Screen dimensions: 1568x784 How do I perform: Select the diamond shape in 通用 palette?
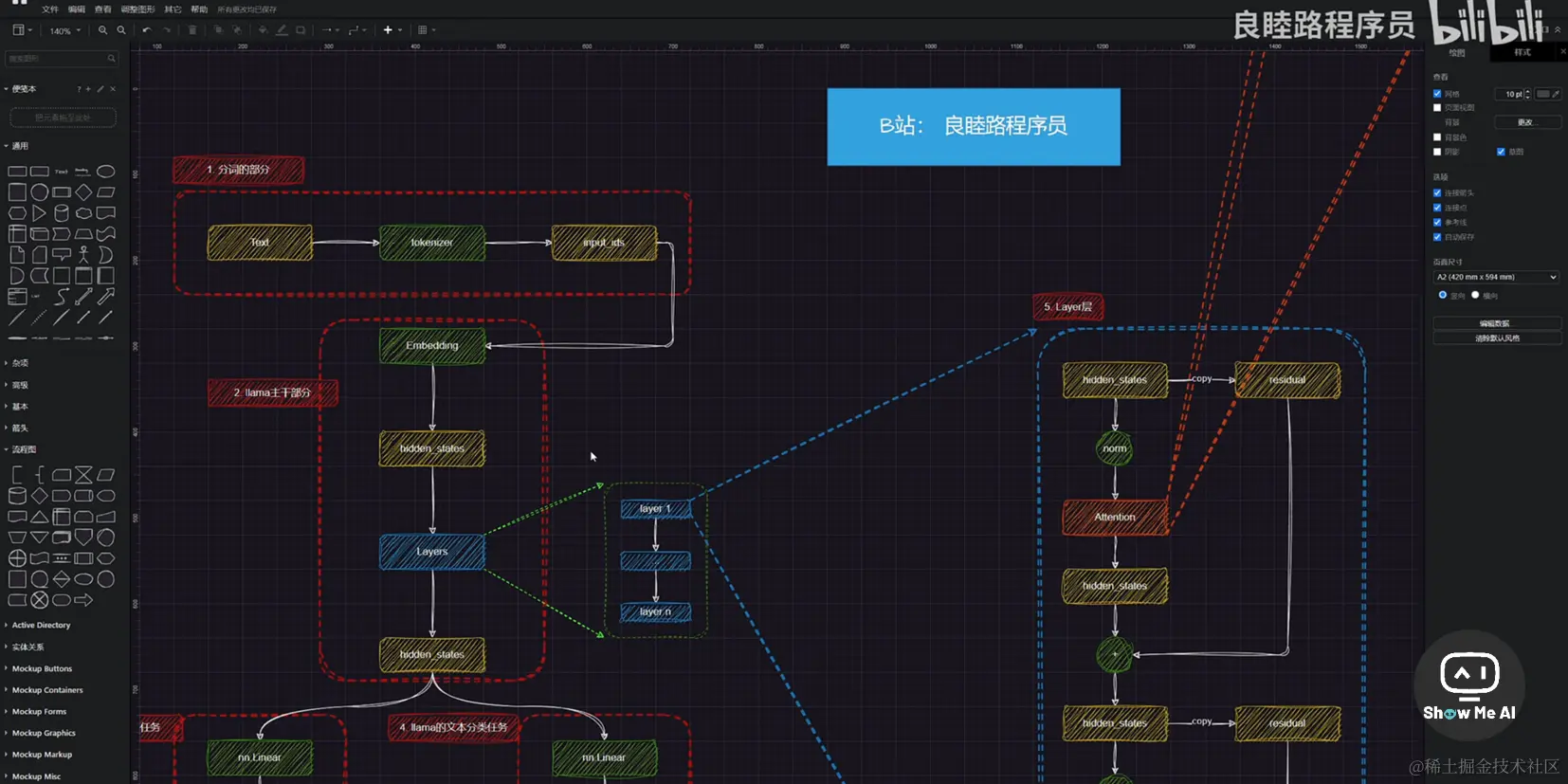pyautogui.click(x=83, y=192)
